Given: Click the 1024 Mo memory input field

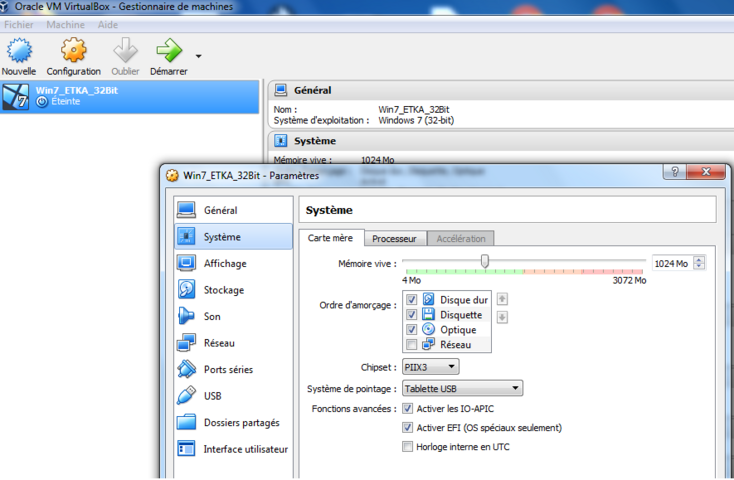Looking at the screenshot, I should [x=672, y=263].
